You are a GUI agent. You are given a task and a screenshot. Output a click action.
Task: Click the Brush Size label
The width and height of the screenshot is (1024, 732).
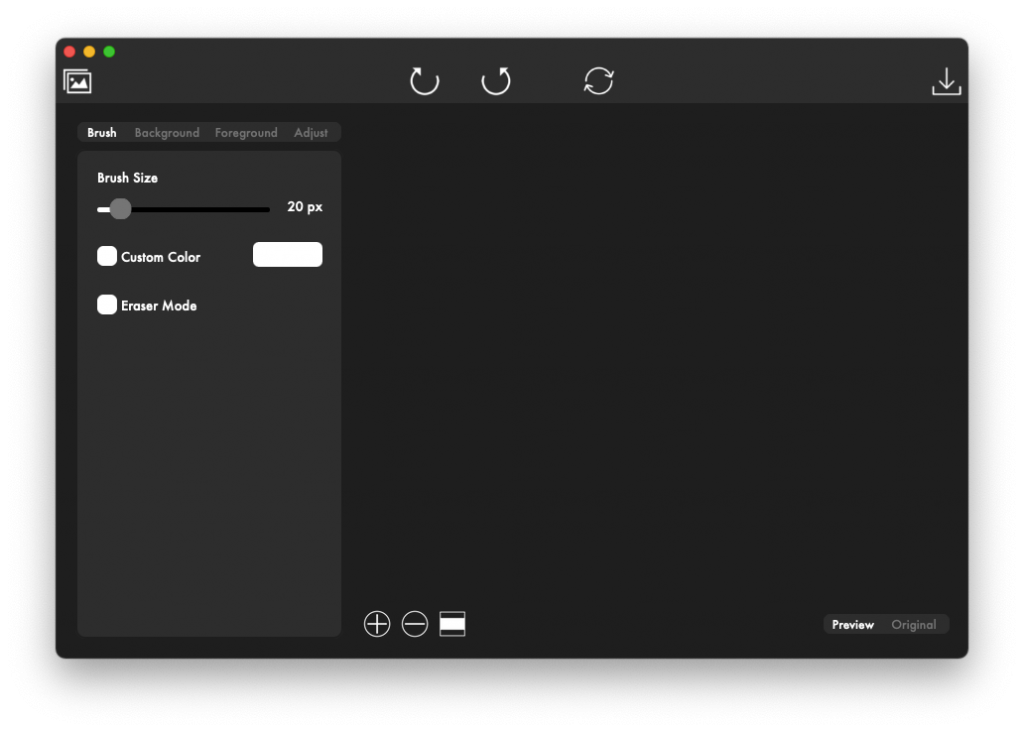click(x=127, y=178)
